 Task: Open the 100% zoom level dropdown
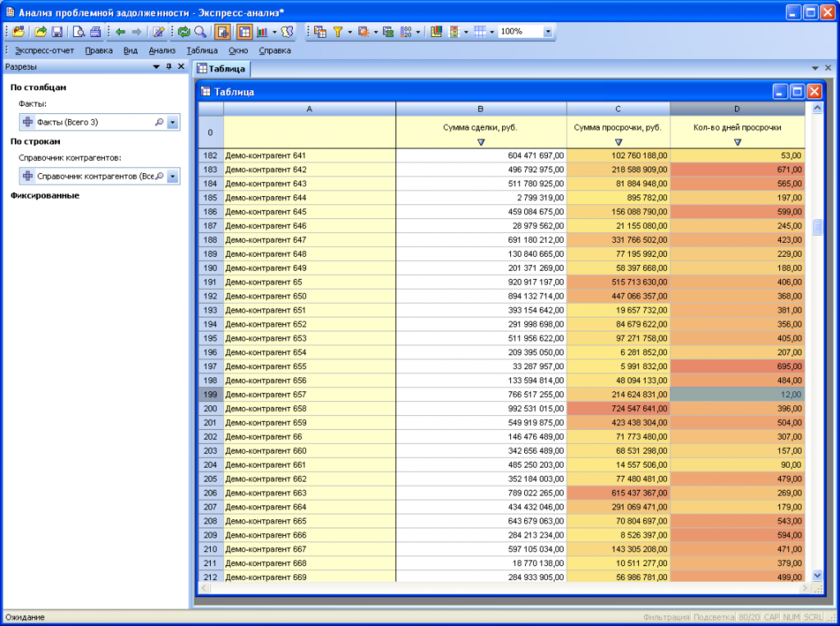[x=547, y=32]
